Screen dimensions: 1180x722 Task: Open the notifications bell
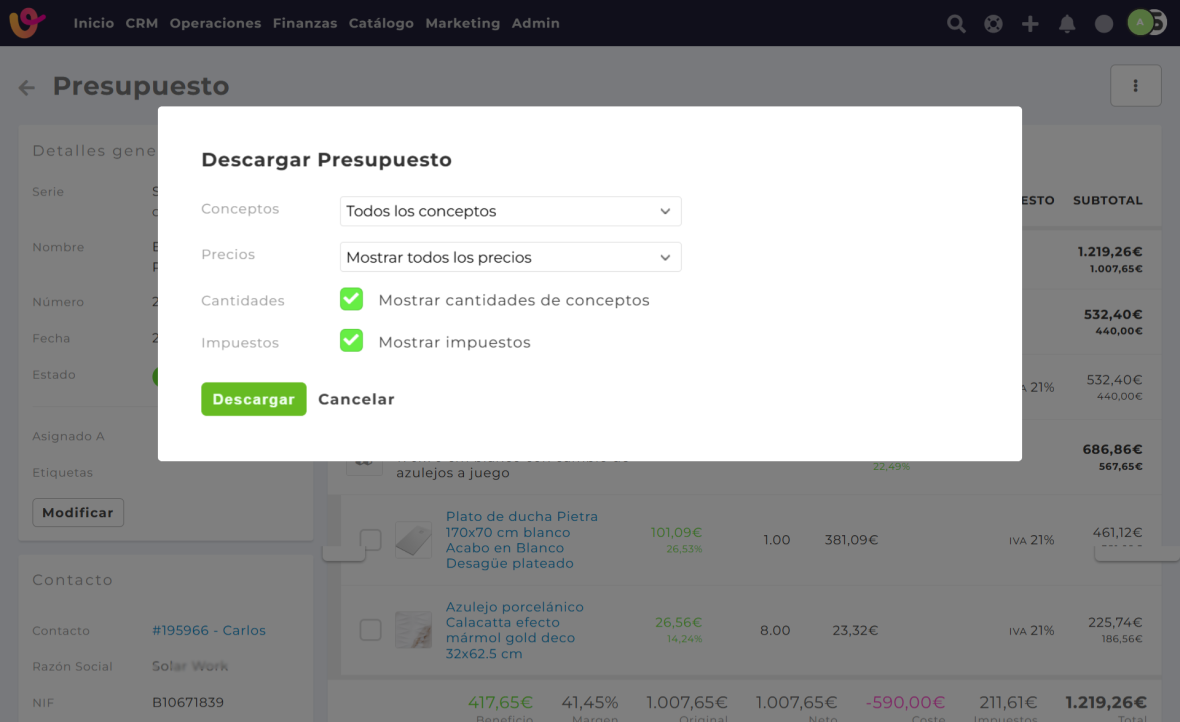pyautogui.click(x=1067, y=24)
